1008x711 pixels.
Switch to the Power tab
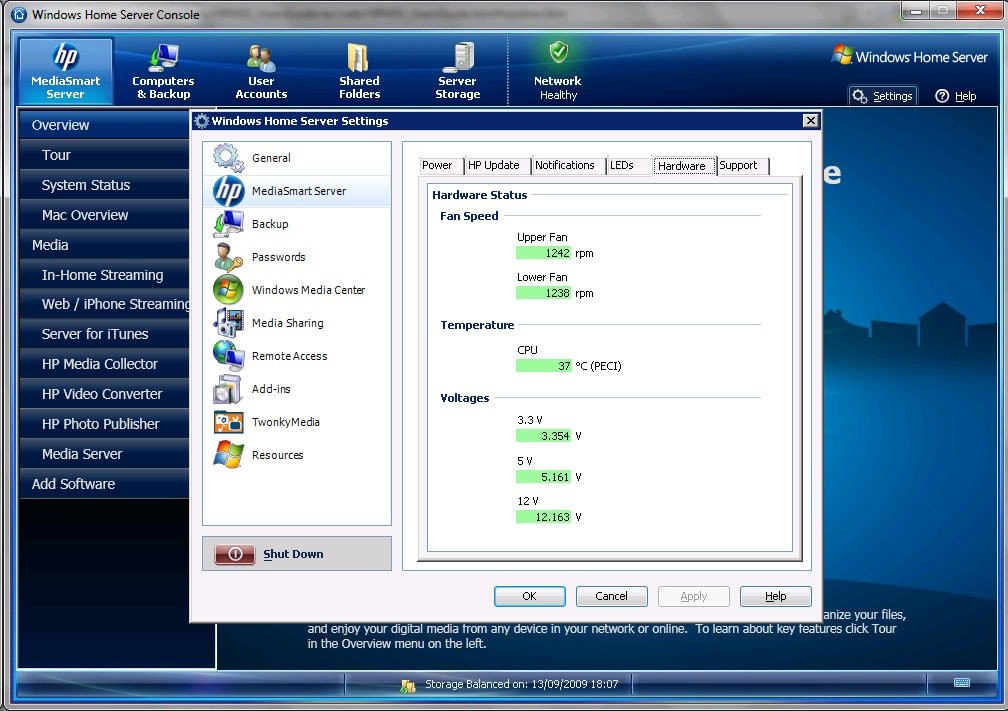pyautogui.click(x=440, y=165)
